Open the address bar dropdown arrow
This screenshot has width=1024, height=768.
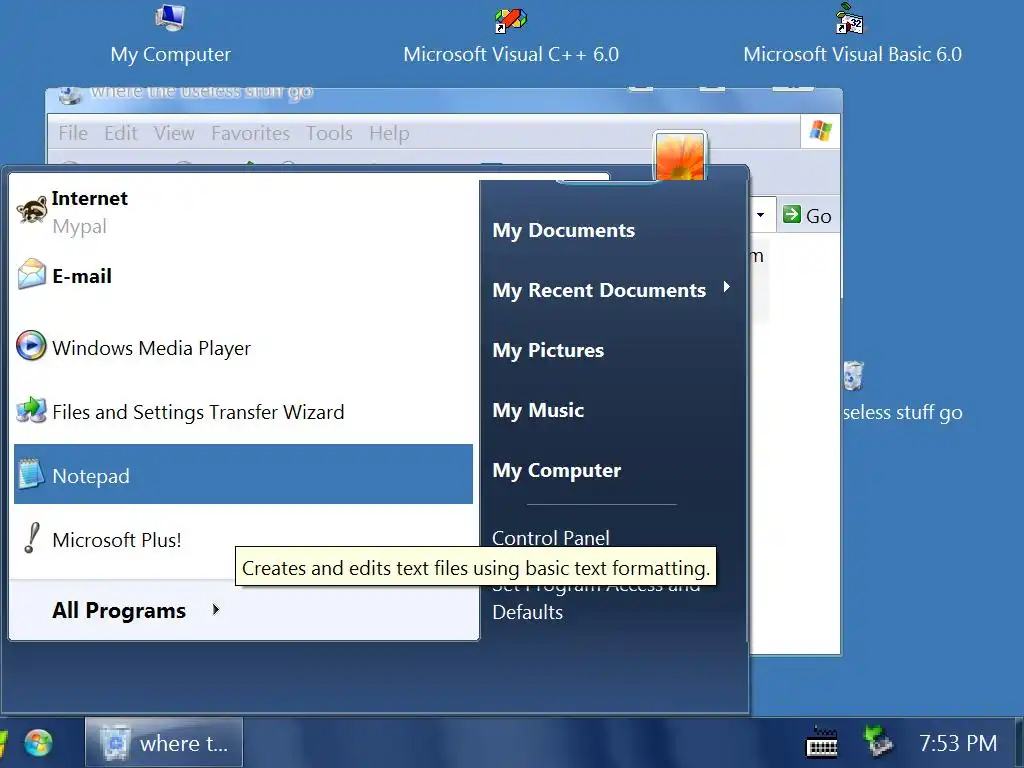[760, 215]
